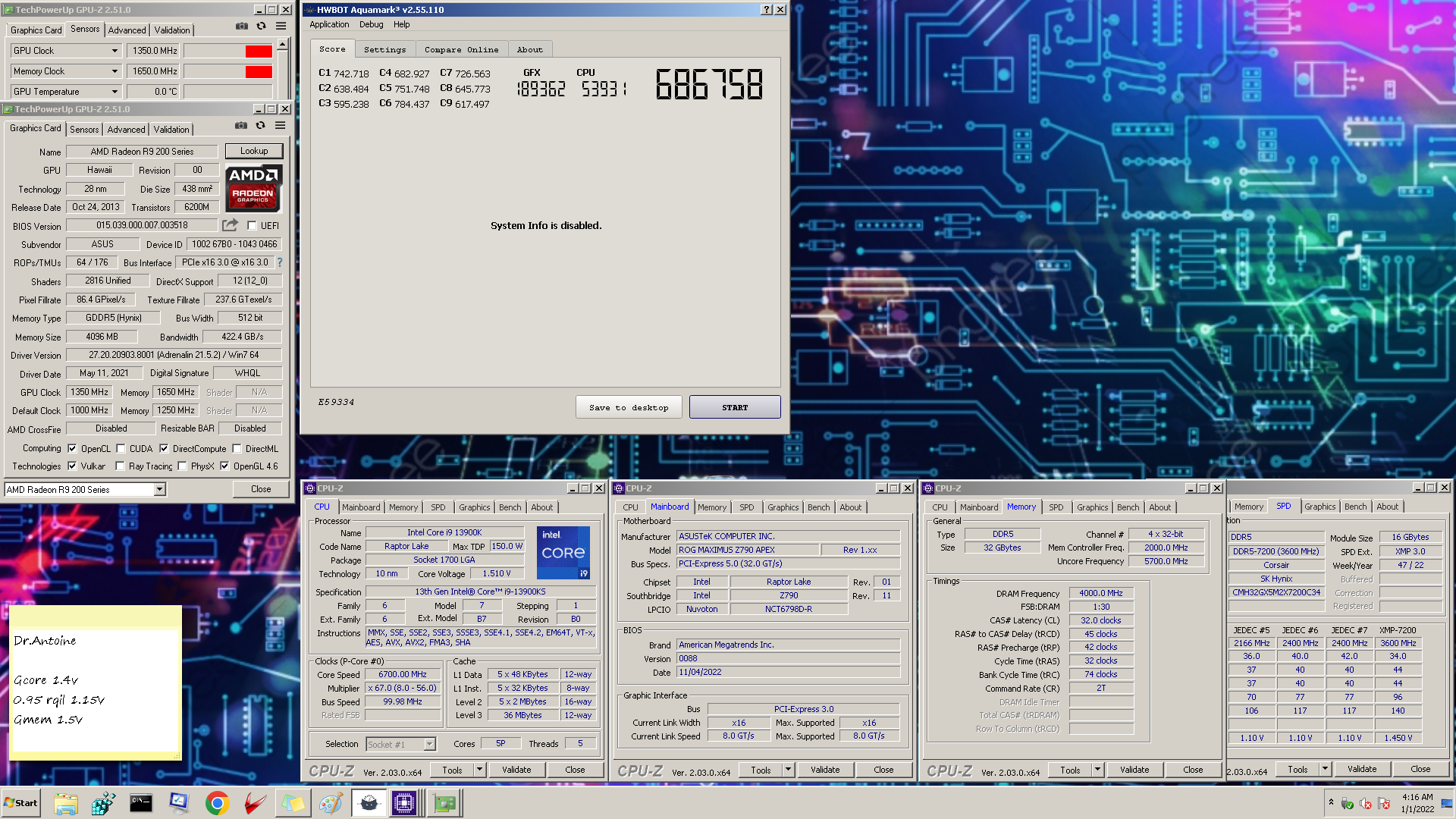Launch Google Chrome from the taskbar
This screenshot has width=1456, height=819.
tap(217, 803)
